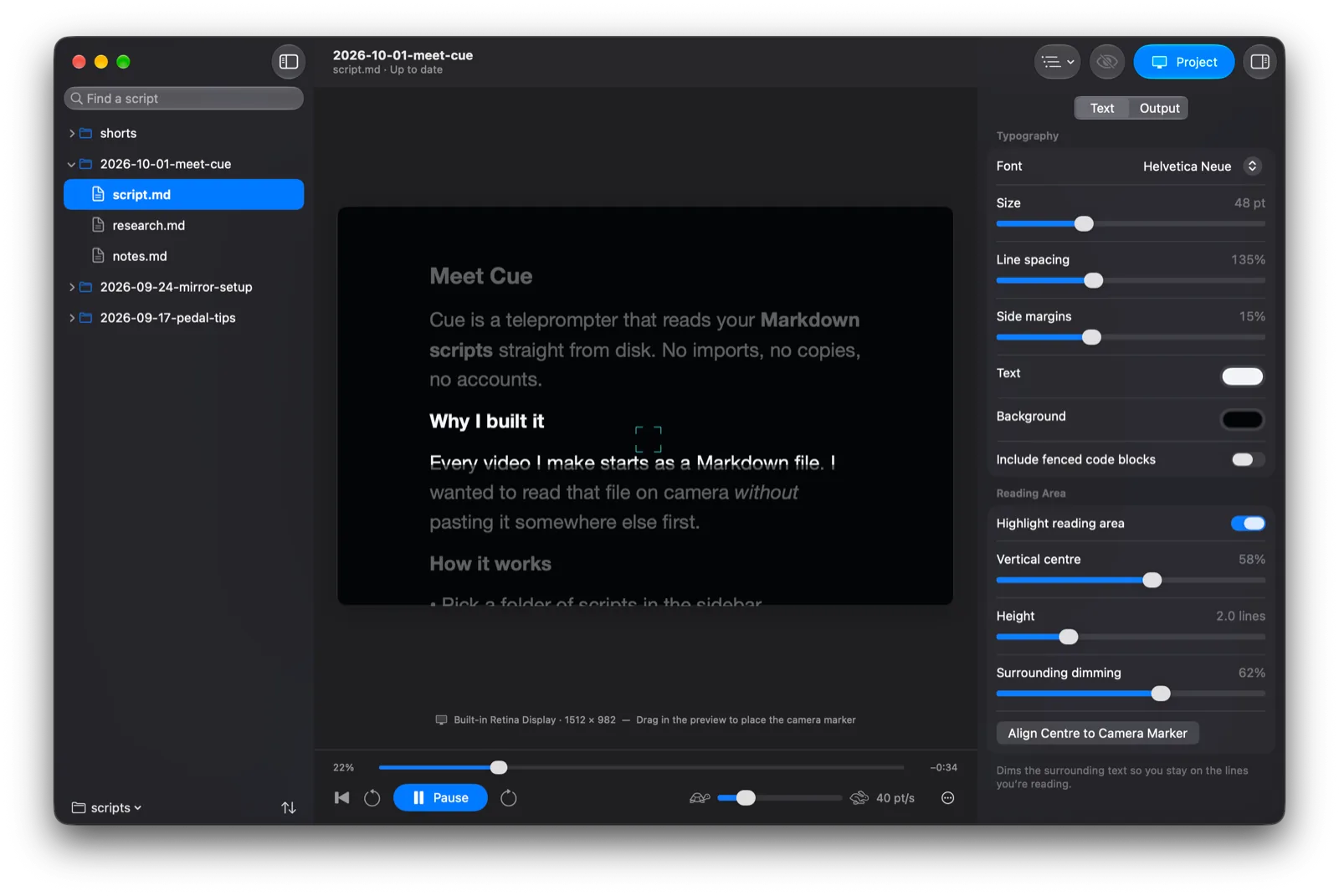The height and width of the screenshot is (896, 1339).
Task: Click the scroll speed slider handle
Action: click(x=746, y=798)
